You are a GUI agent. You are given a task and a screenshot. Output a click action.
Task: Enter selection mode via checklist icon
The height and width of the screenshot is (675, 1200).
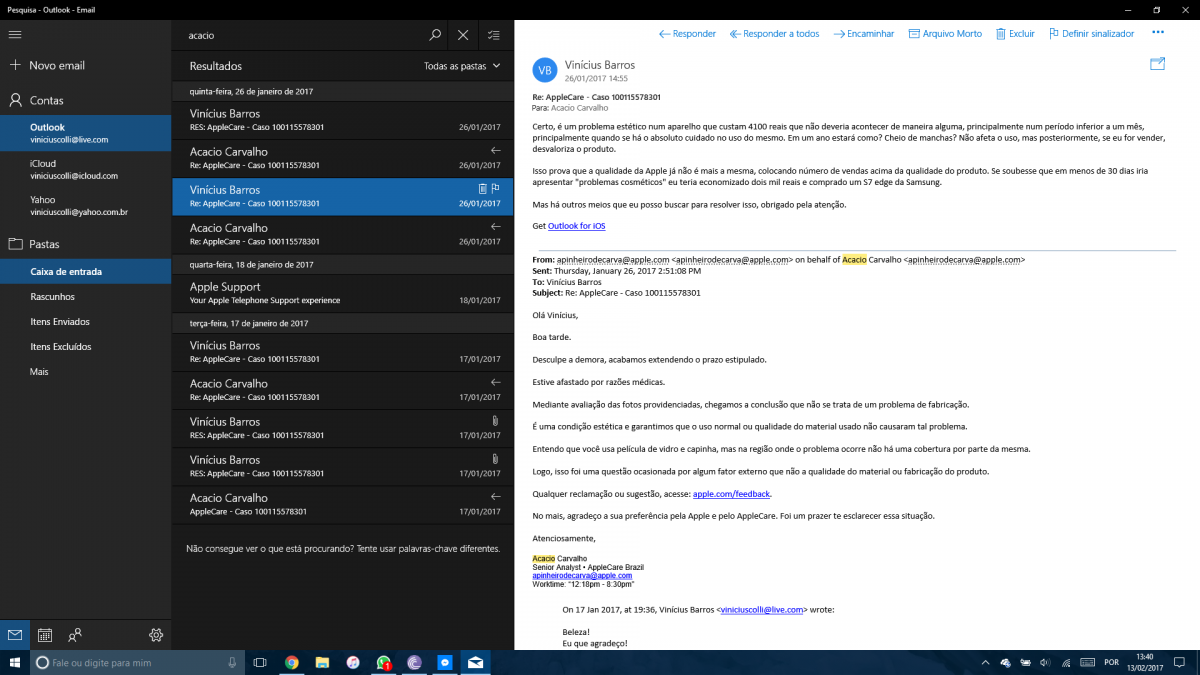[x=493, y=35]
